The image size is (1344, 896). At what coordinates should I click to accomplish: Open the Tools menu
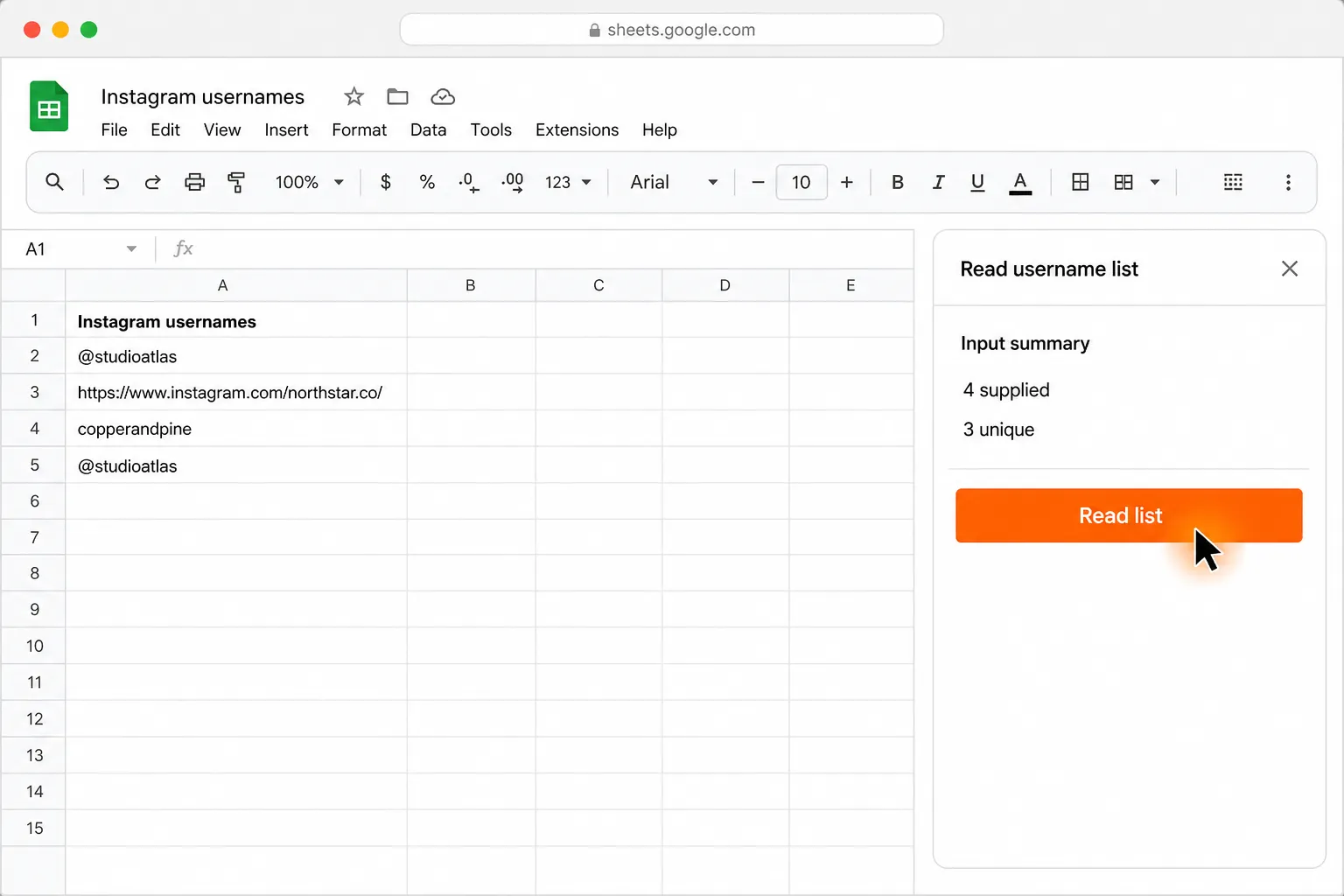491,129
